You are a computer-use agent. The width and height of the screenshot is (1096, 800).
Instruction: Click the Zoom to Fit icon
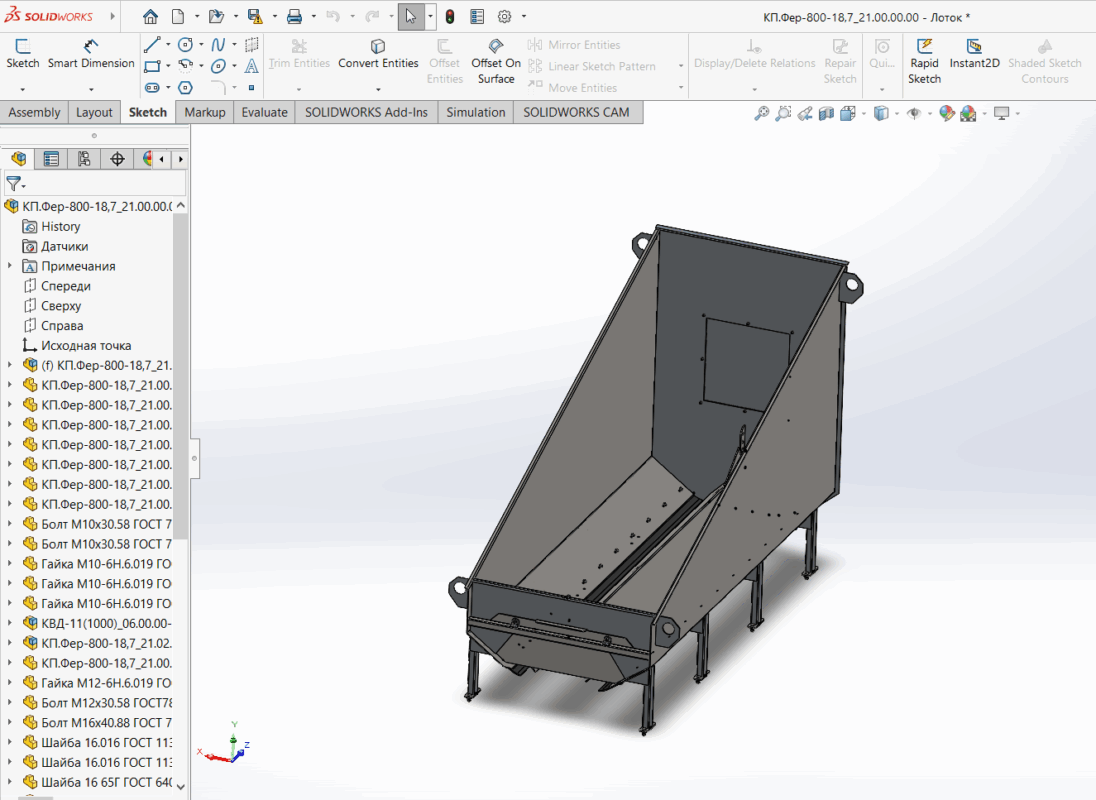point(761,112)
